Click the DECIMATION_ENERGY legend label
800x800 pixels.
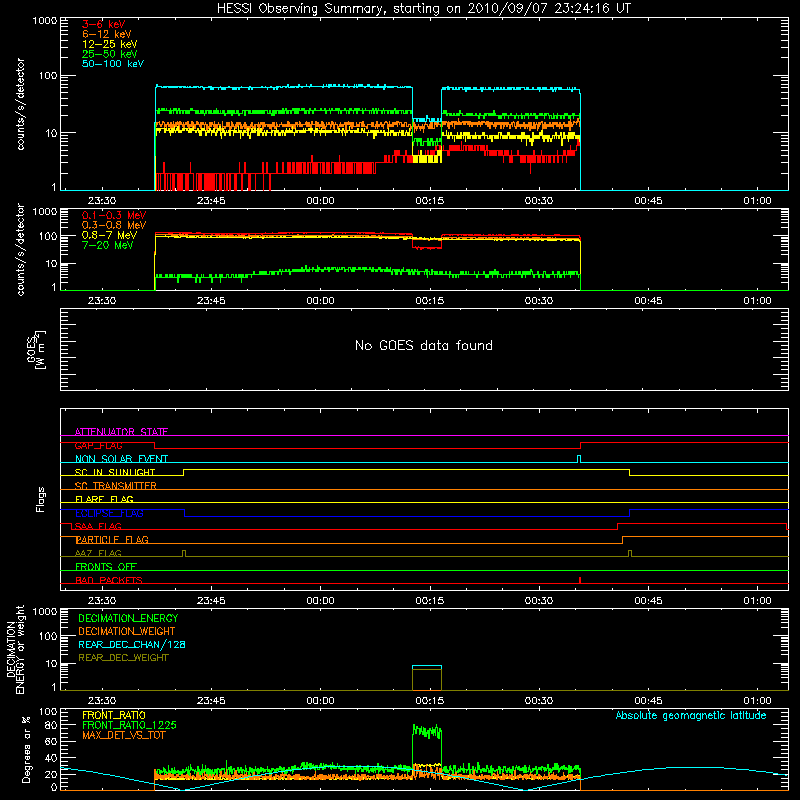pyautogui.click(x=128, y=618)
